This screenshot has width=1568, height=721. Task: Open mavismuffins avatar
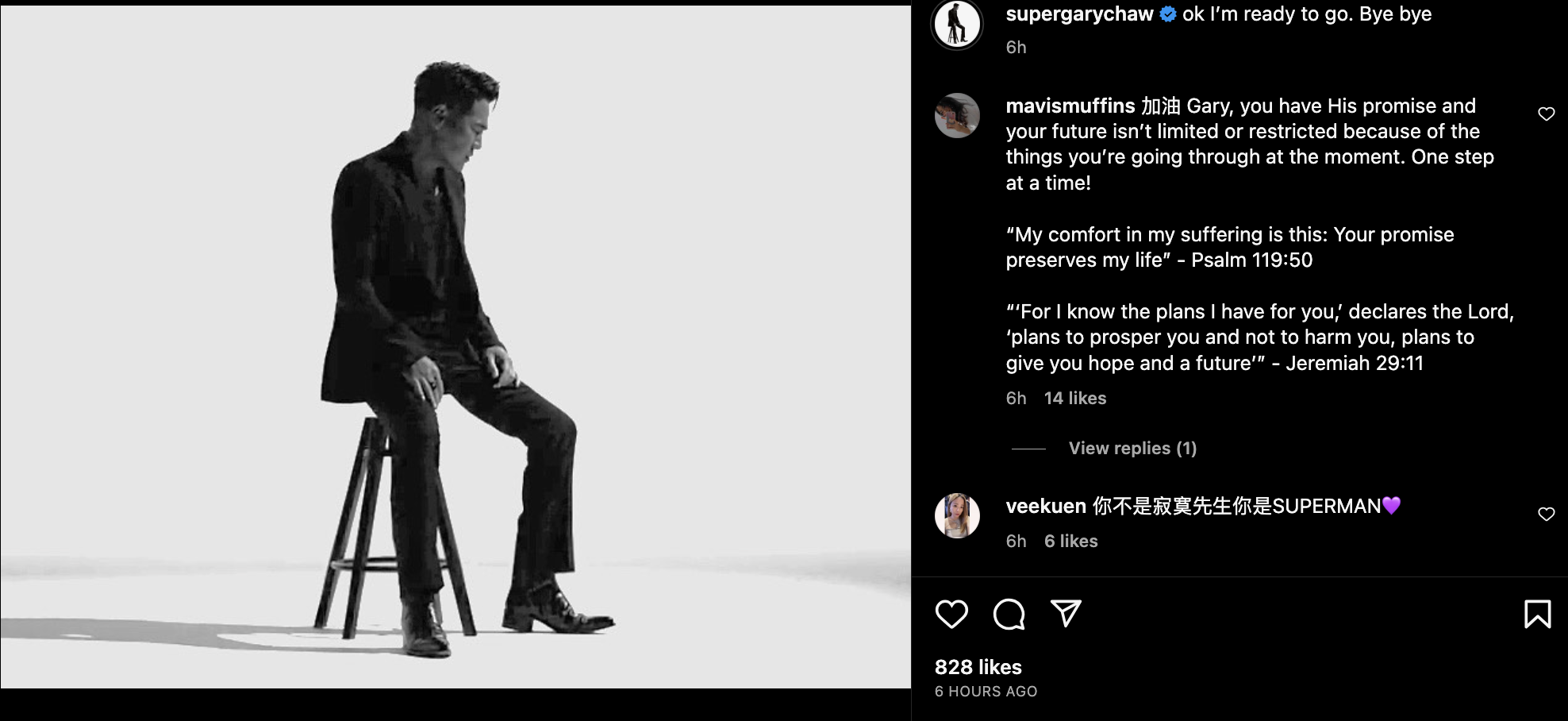(x=957, y=116)
